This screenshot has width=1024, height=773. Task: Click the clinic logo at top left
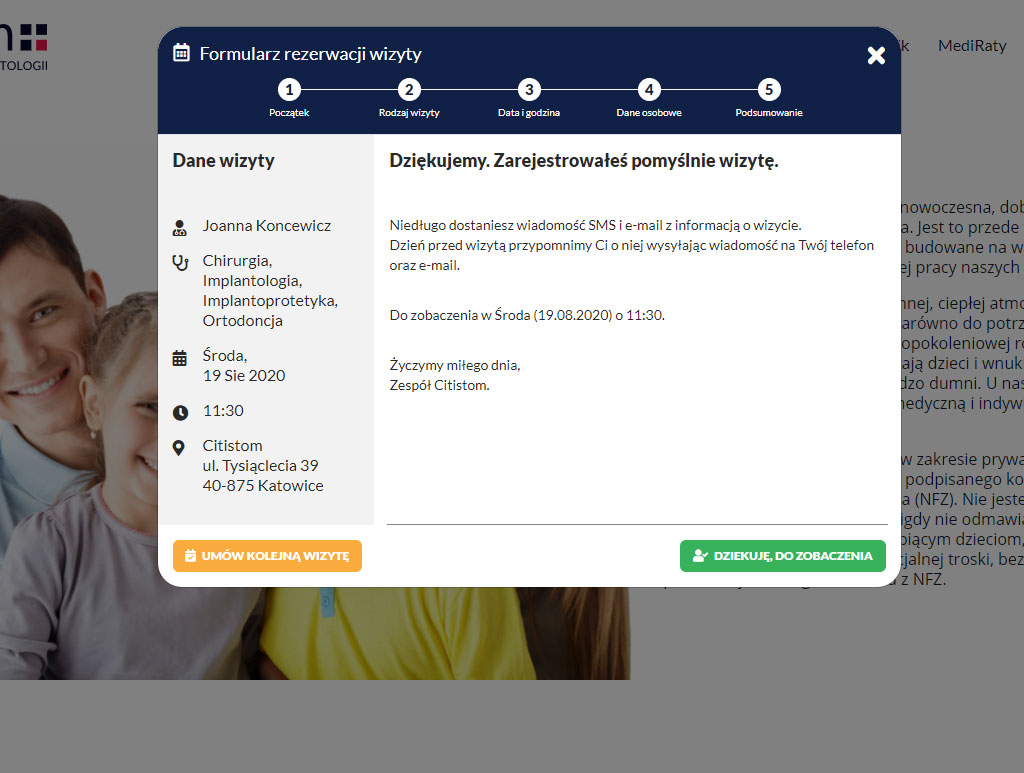click(x=24, y=47)
